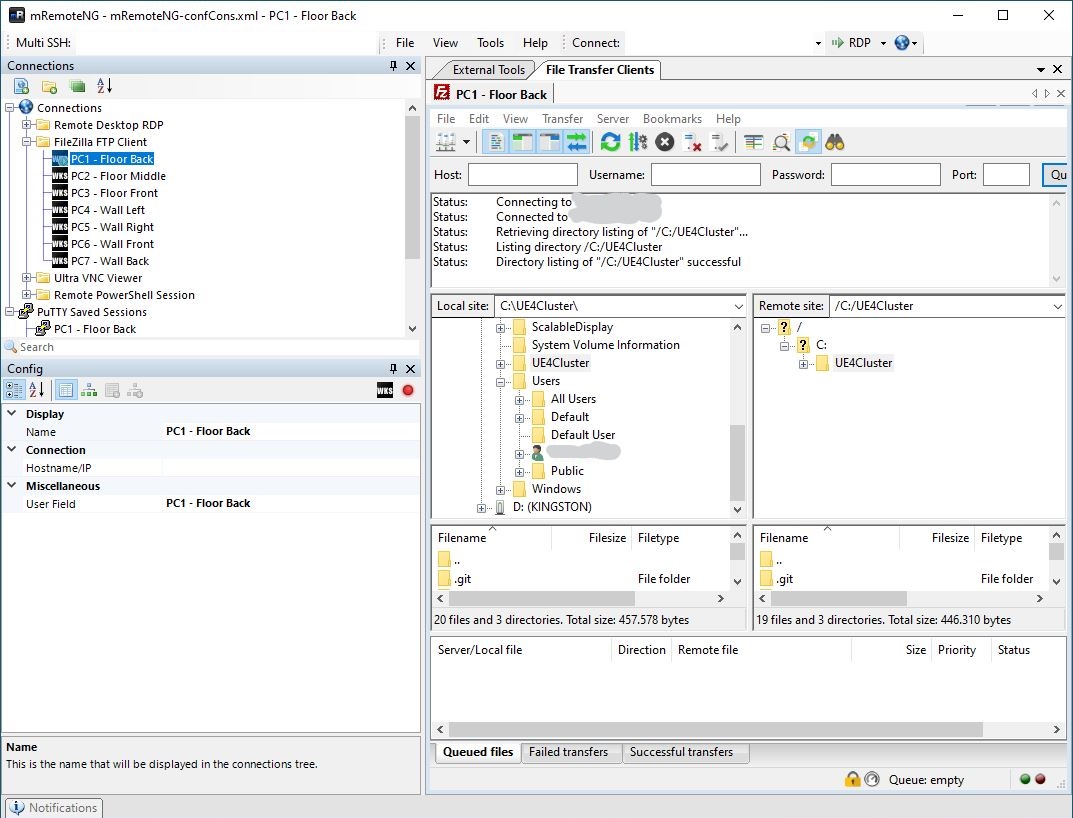This screenshot has height=818, width=1073.
Task: Click the globe icon in top toolbar
Action: tap(902, 42)
